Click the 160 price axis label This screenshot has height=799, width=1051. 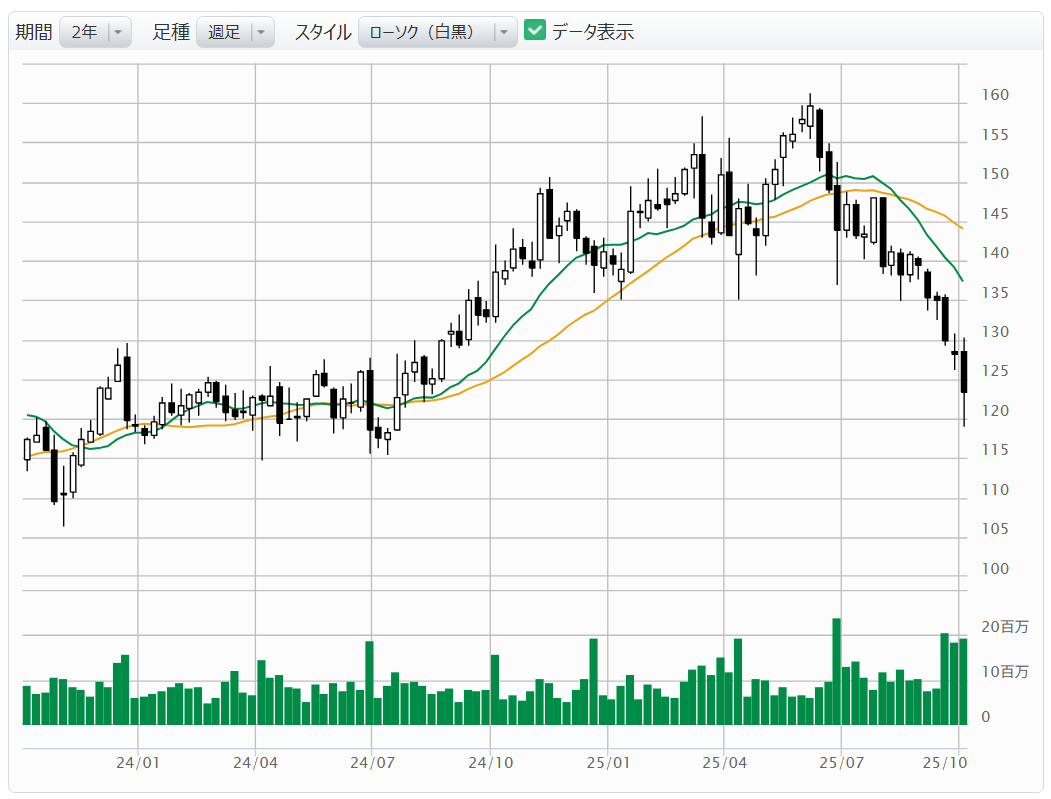[x=994, y=96]
